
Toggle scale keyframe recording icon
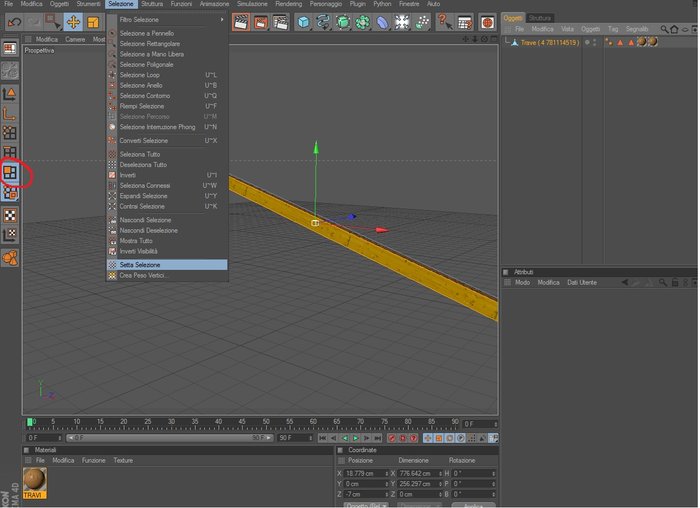click(x=438, y=438)
